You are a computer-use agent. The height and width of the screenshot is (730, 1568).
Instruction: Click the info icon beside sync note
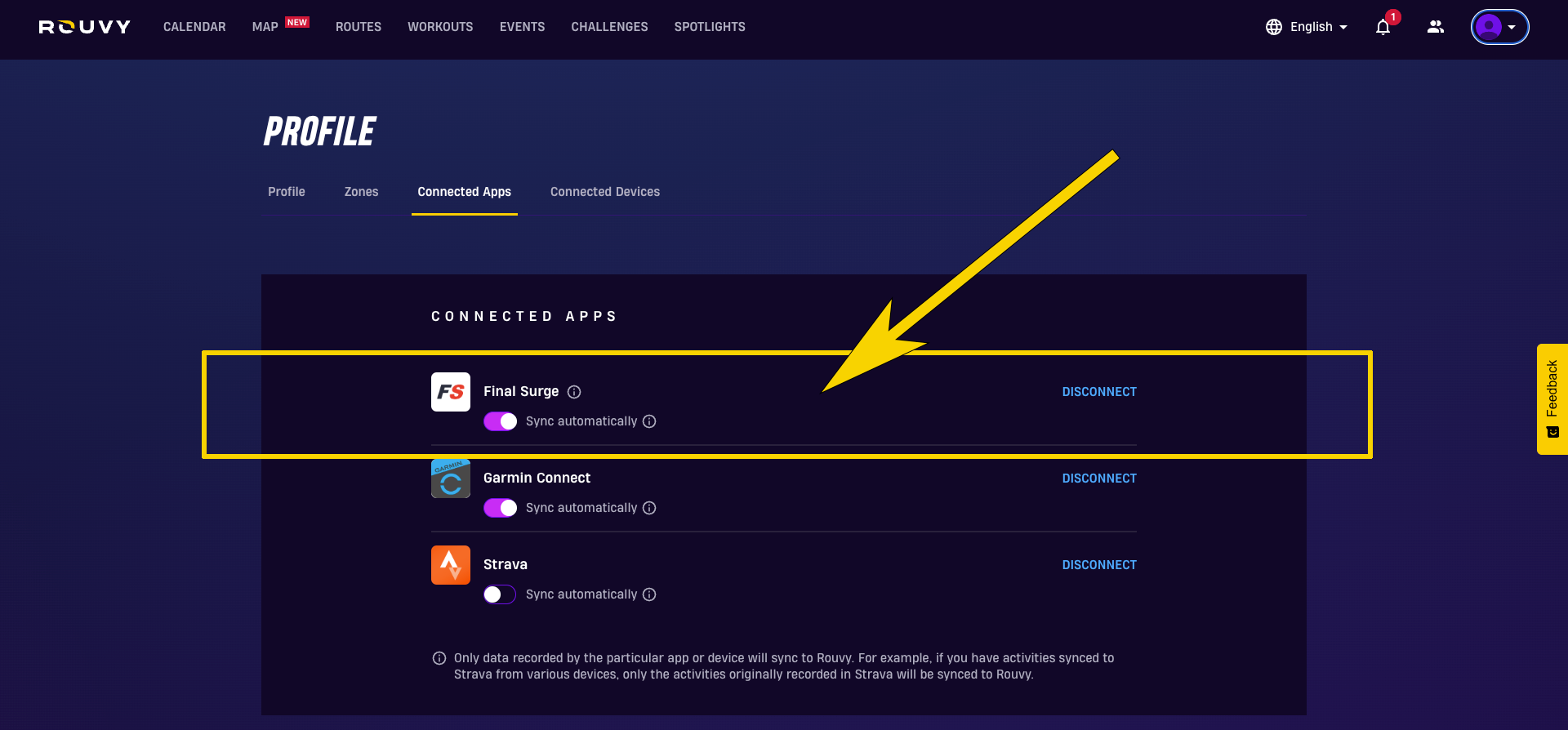point(439,658)
